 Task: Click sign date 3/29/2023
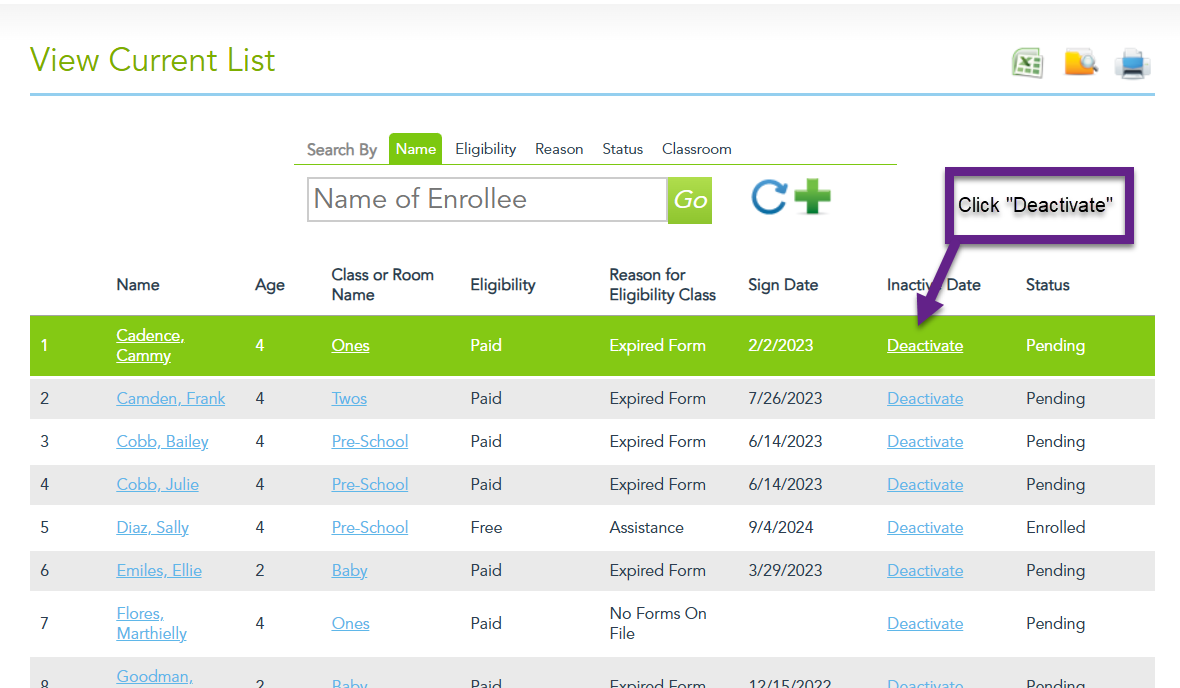[785, 570]
